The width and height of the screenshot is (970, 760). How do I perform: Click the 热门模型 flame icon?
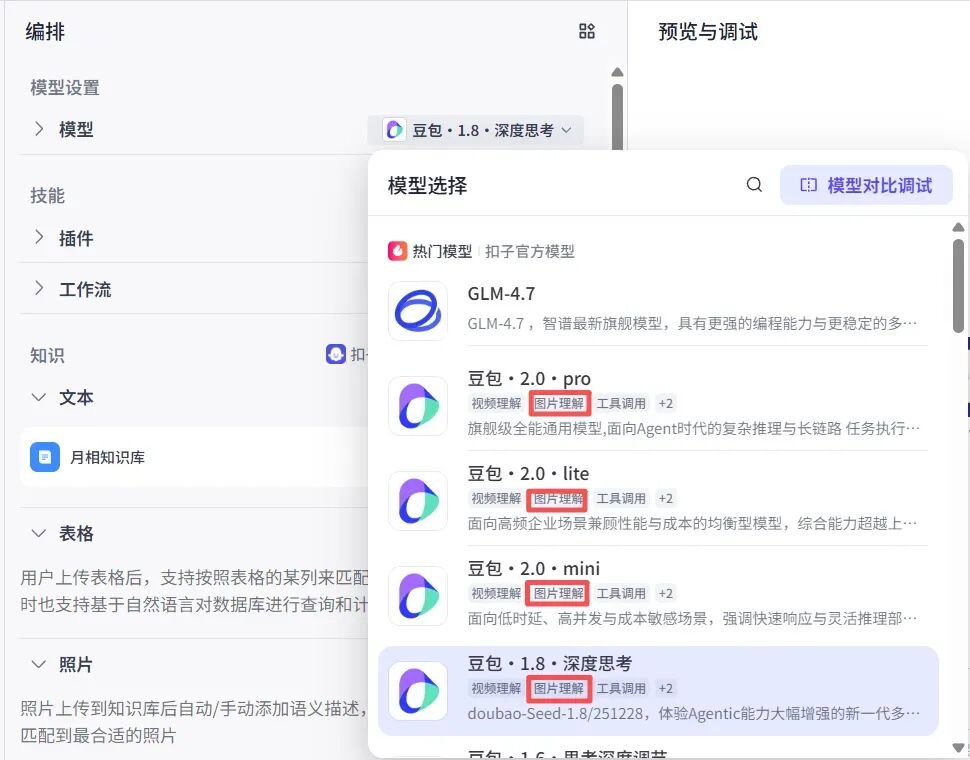[x=397, y=251]
